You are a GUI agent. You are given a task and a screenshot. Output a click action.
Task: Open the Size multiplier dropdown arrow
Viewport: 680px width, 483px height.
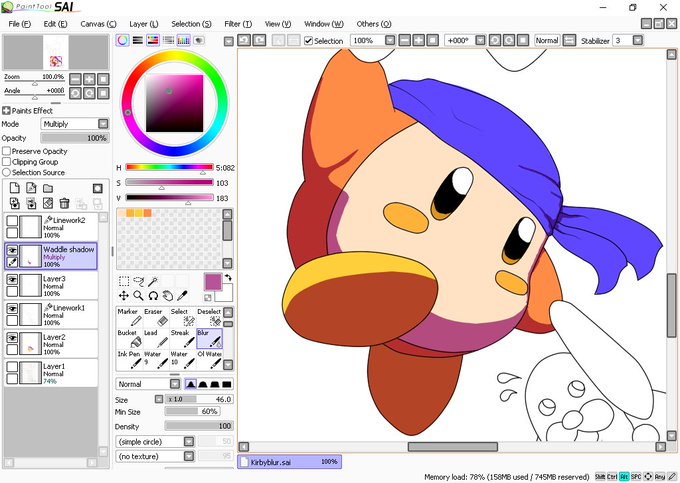pyautogui.click(x=159, y=399)
